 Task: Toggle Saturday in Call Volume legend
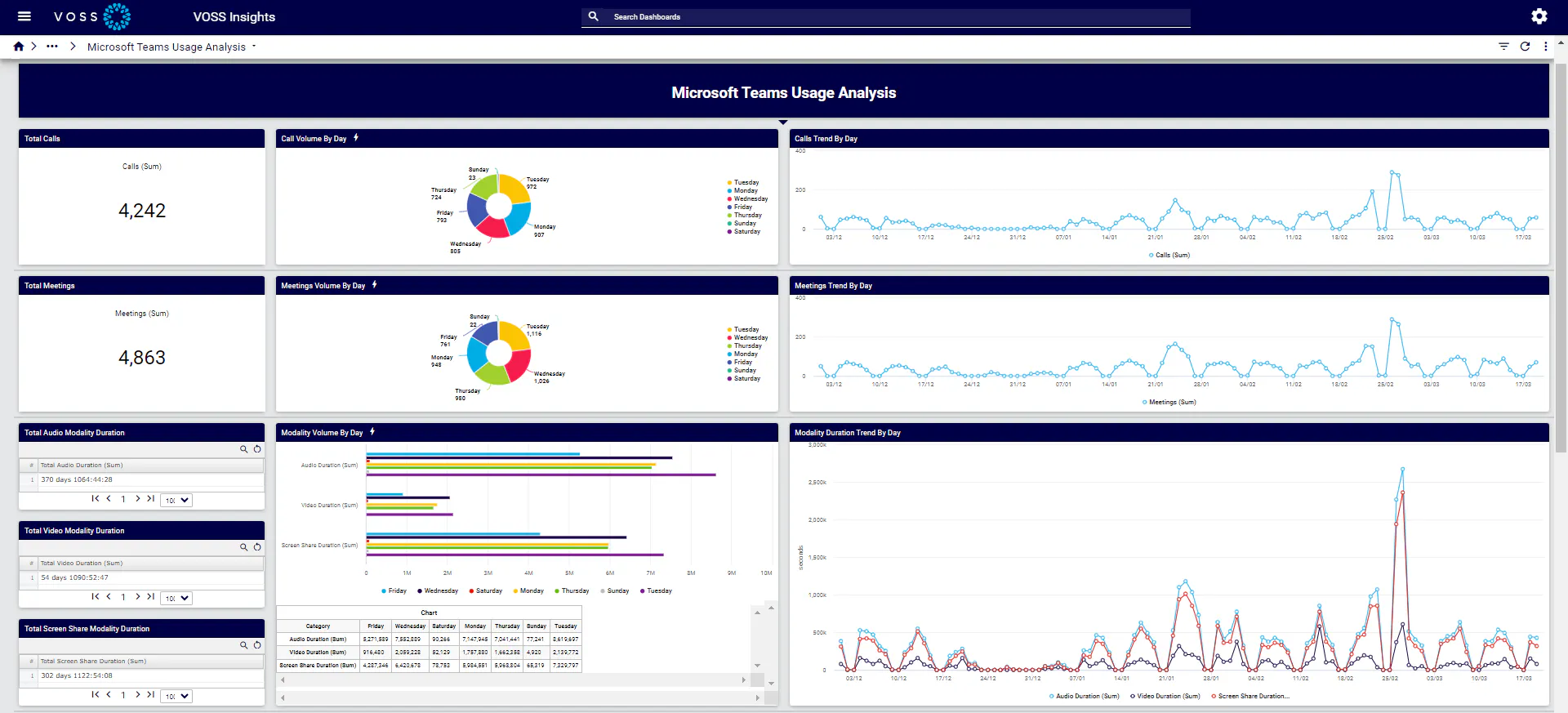[x=744, y=232]
